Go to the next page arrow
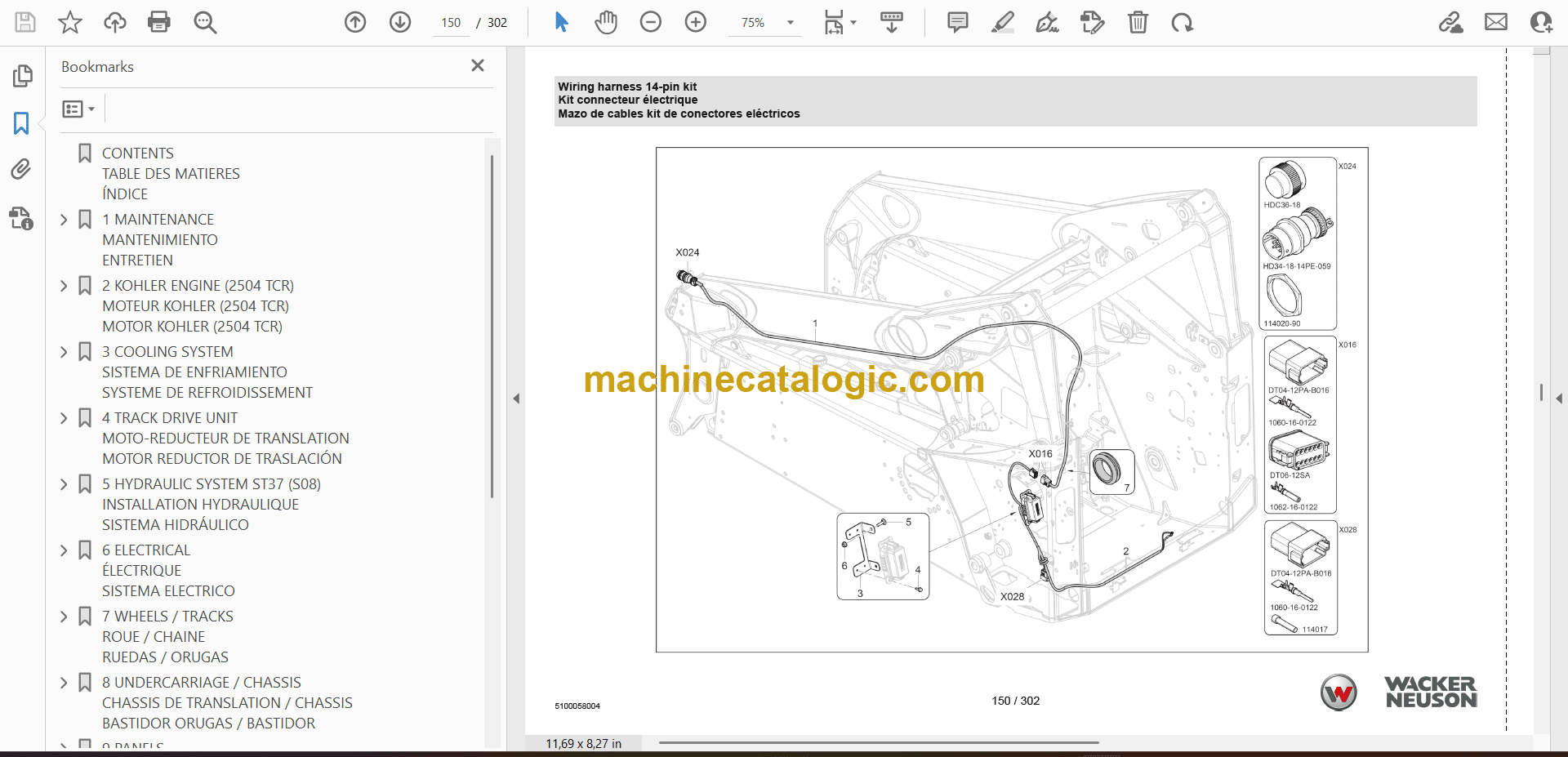The height and width of the screenshot is (757, 1568). [x=400, y=22]
